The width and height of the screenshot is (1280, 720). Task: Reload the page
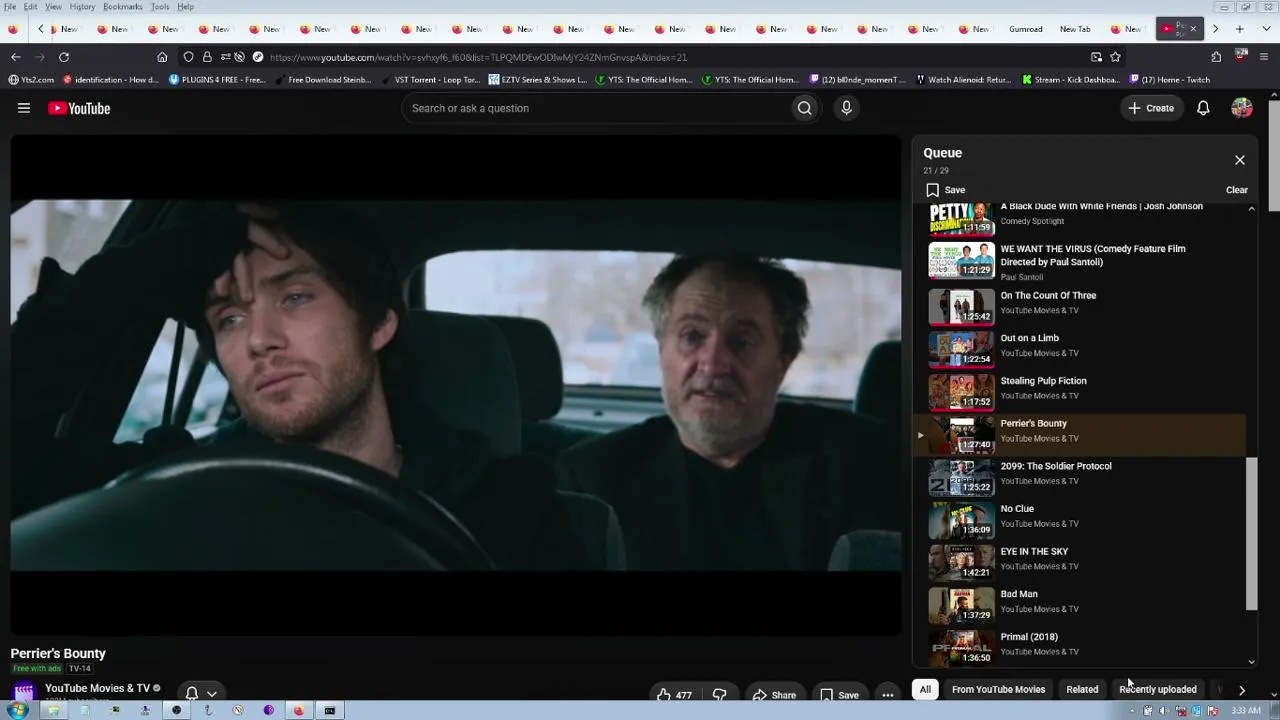(64, 57)
